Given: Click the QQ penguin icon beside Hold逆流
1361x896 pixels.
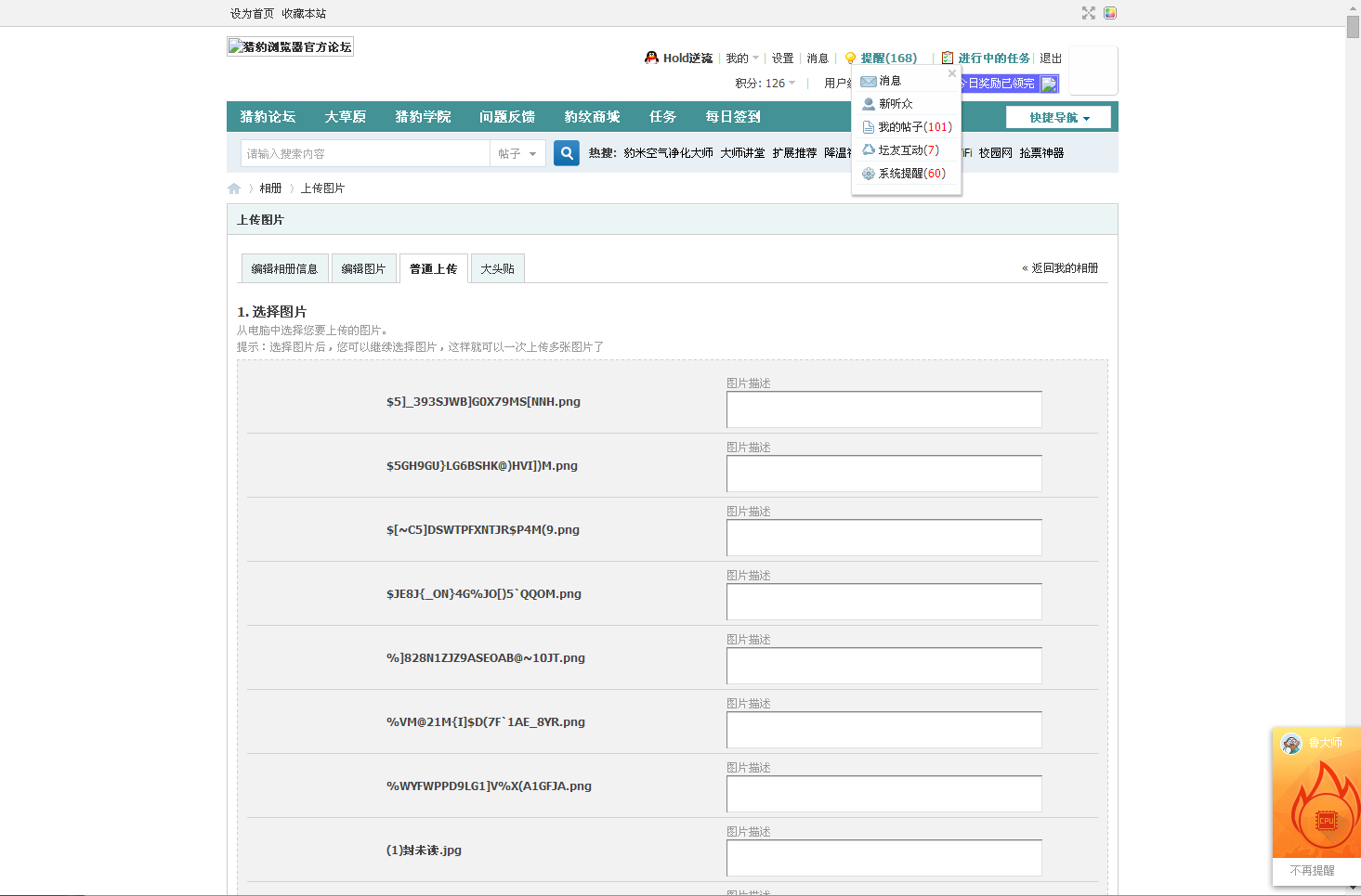Looking at the screenshot, I should (651, 58).
